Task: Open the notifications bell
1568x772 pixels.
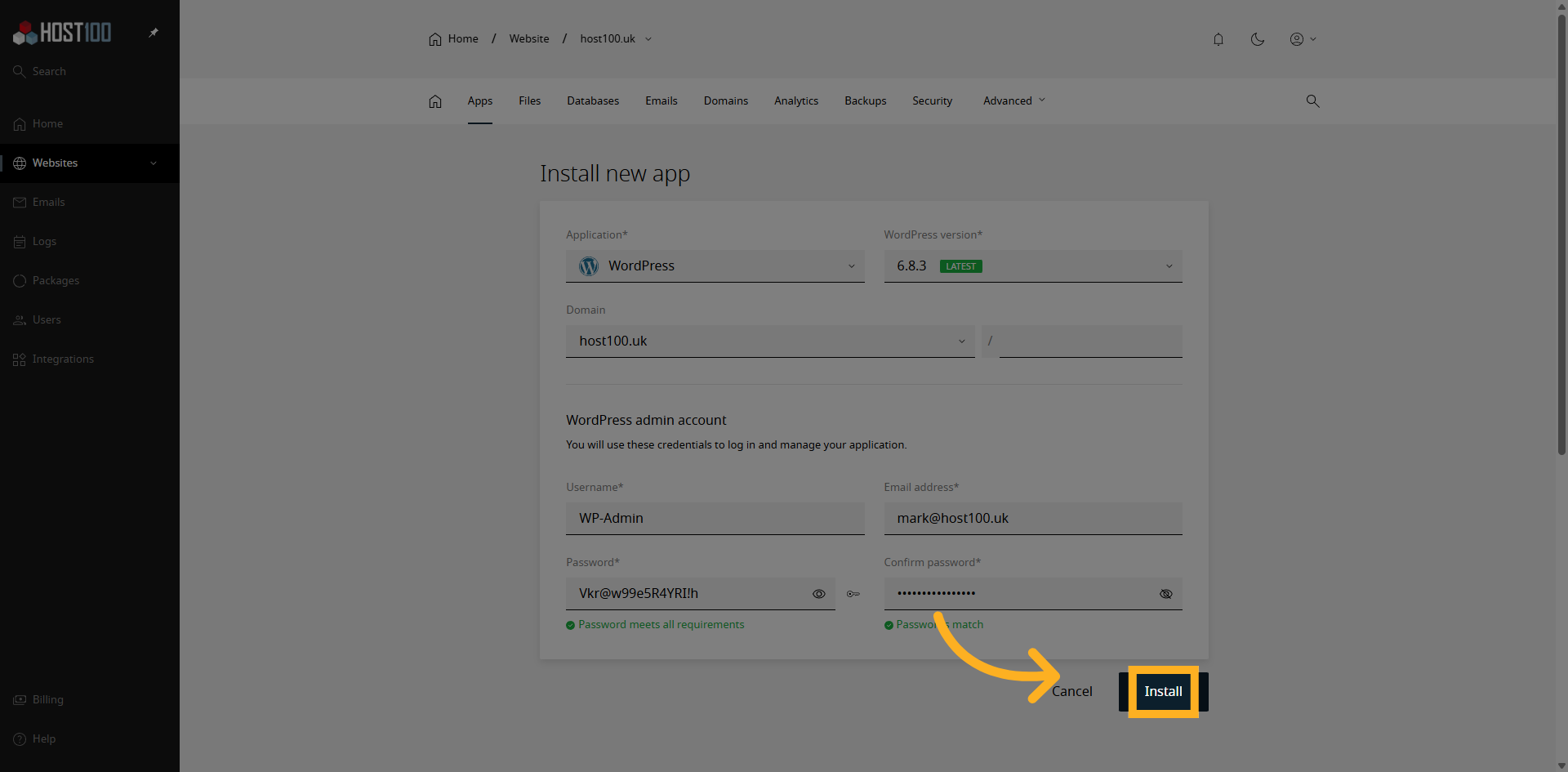Action: tap(1218, 39)
